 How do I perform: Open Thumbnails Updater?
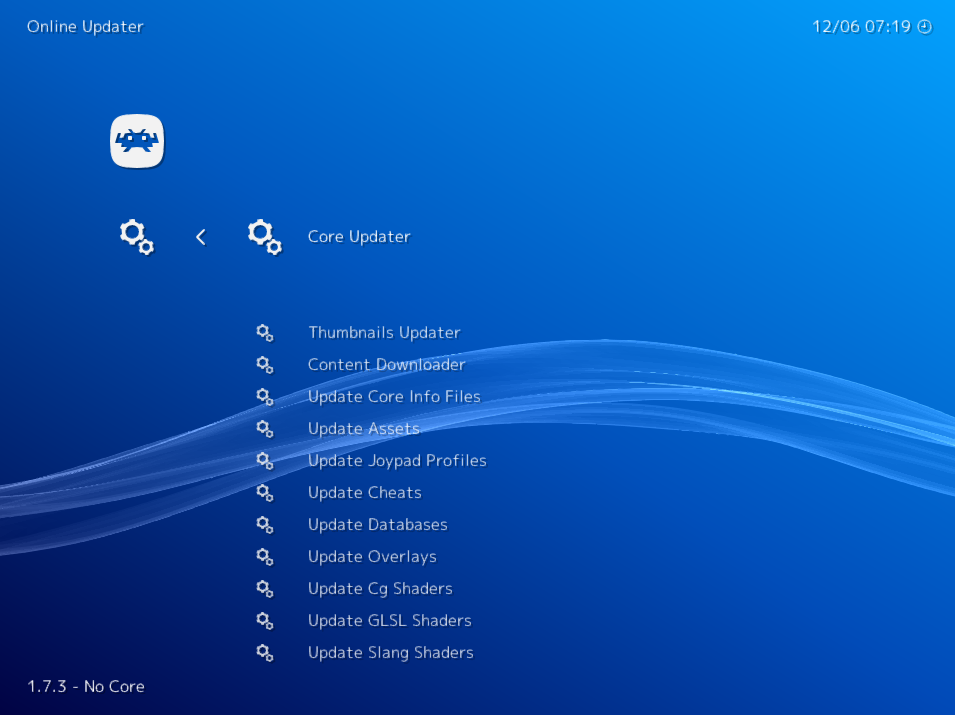[x=384, y=333]
